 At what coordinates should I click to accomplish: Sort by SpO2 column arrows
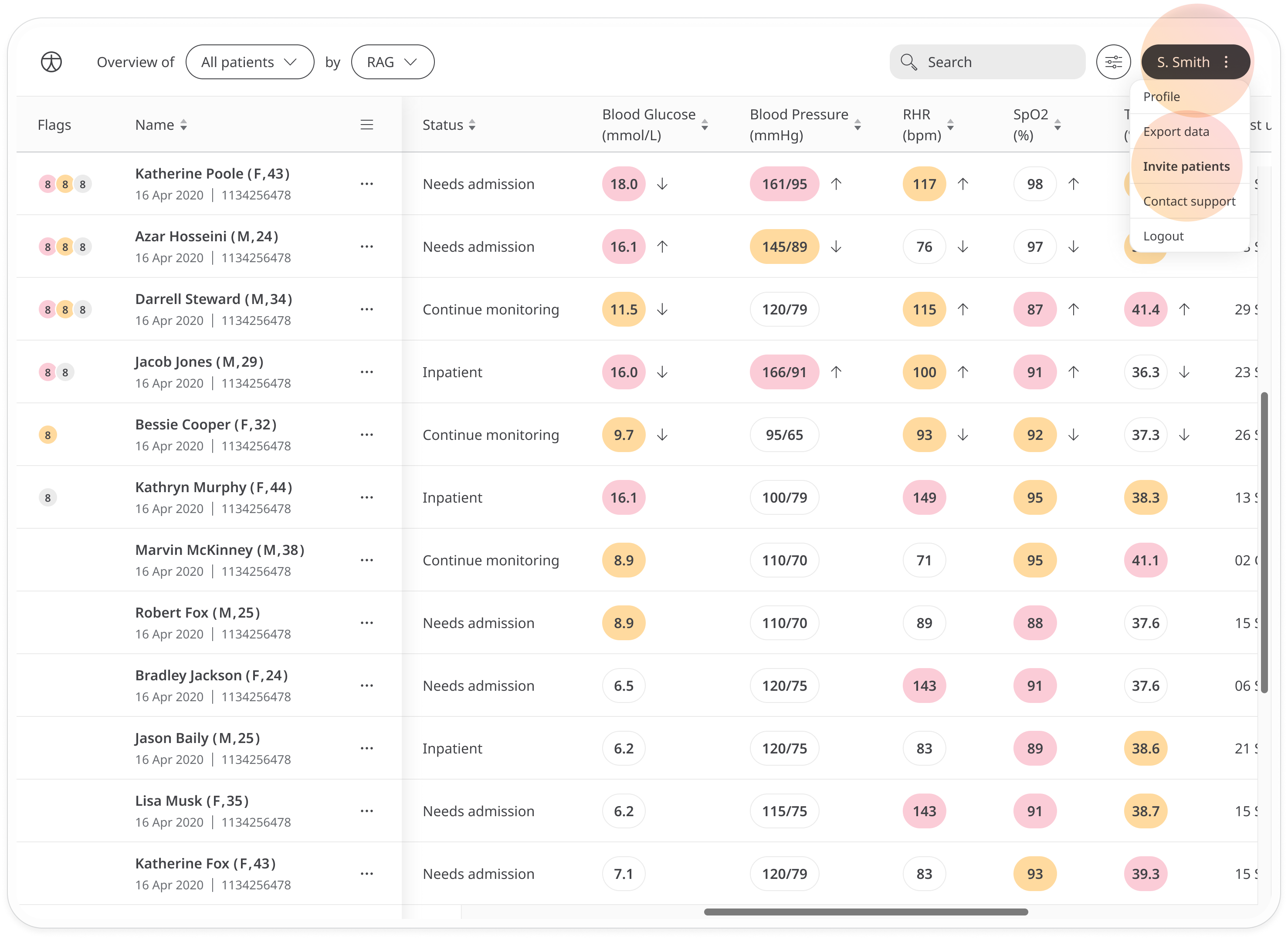1058,125
